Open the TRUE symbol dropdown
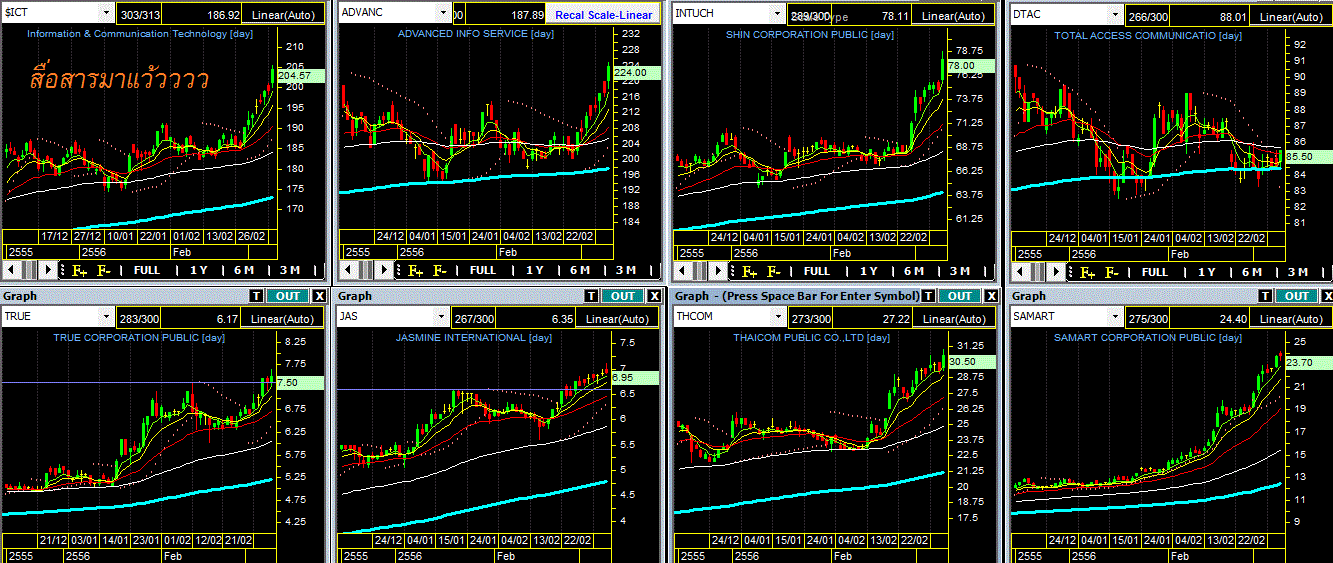This screenshot has height=563, width=1333. 106,317
